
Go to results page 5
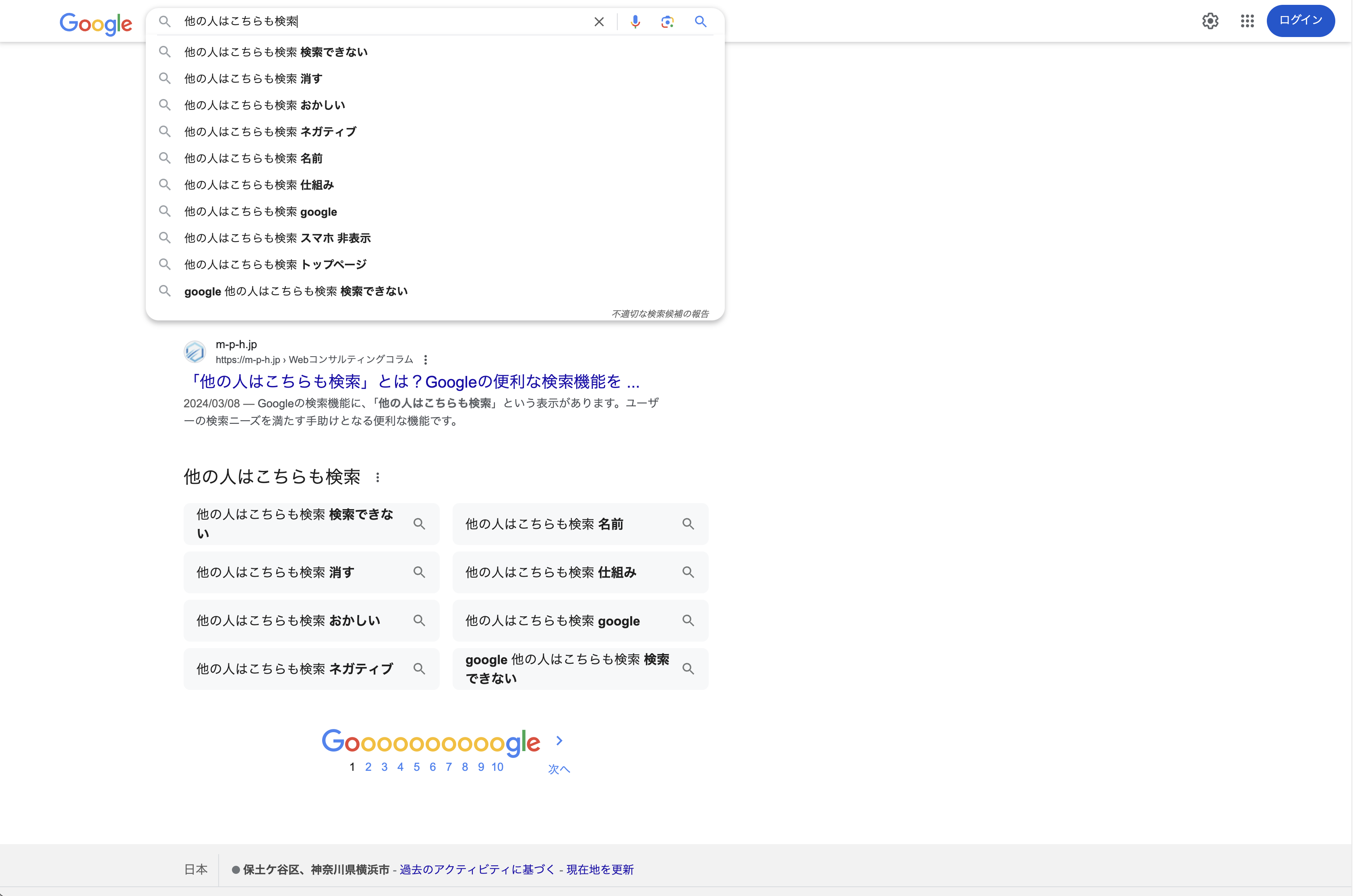[417, 767]
